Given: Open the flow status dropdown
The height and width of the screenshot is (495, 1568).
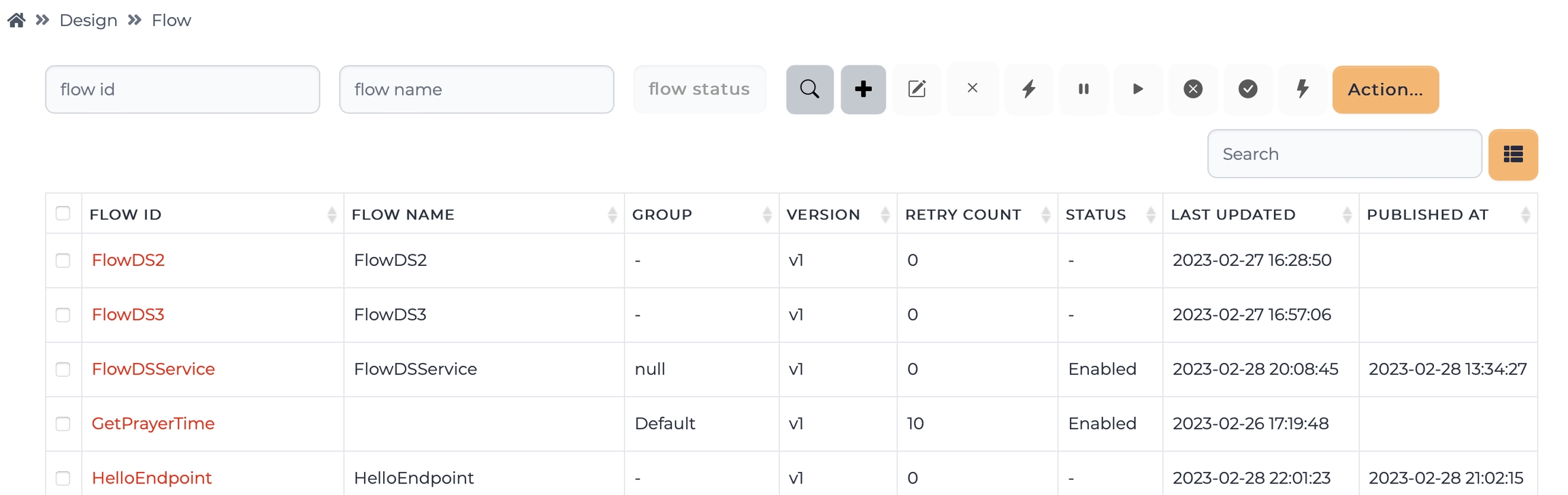Looking at the screenshot, I should [x=699, y=89].
